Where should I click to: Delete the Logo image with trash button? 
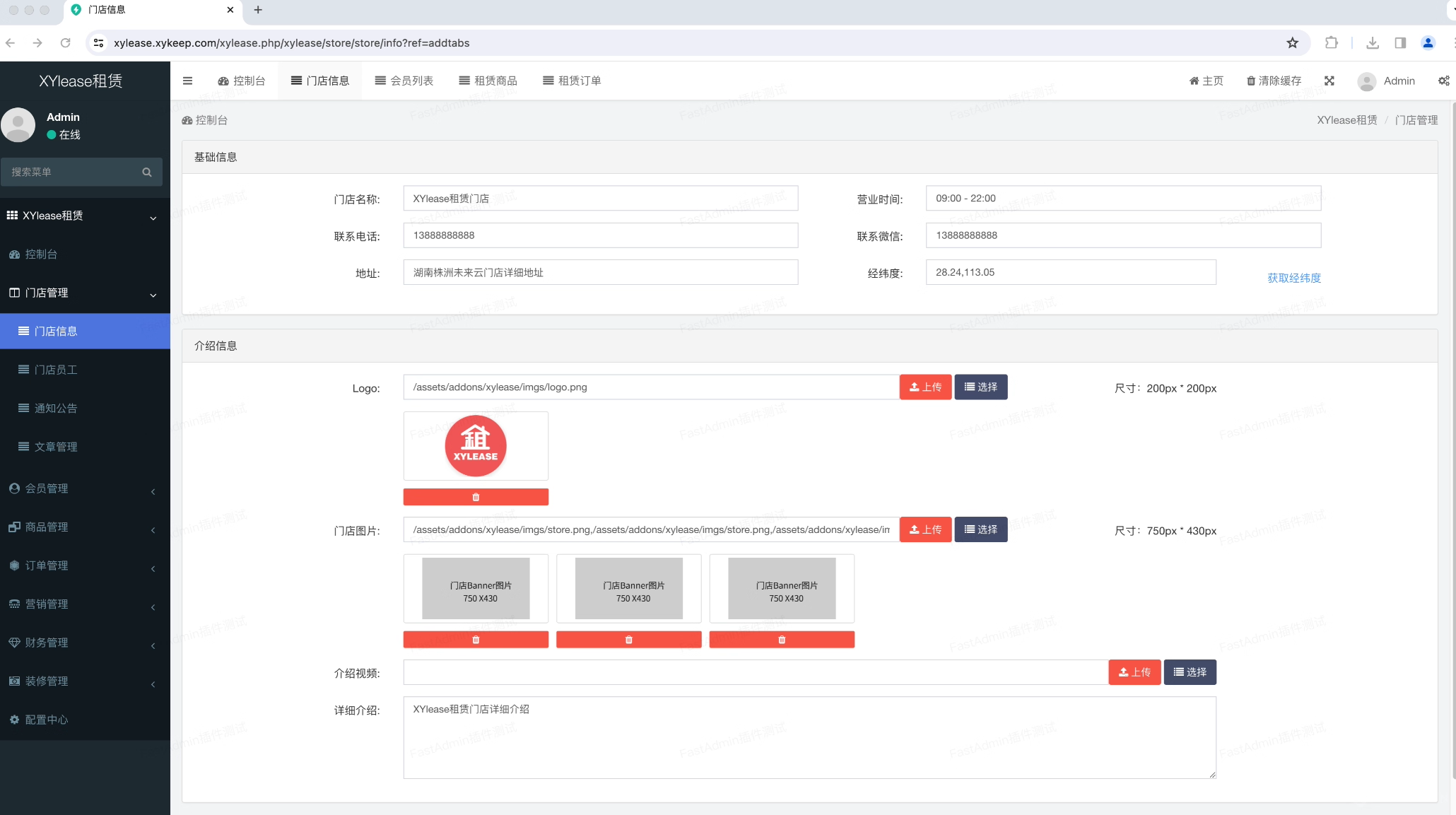coord(475,497)
